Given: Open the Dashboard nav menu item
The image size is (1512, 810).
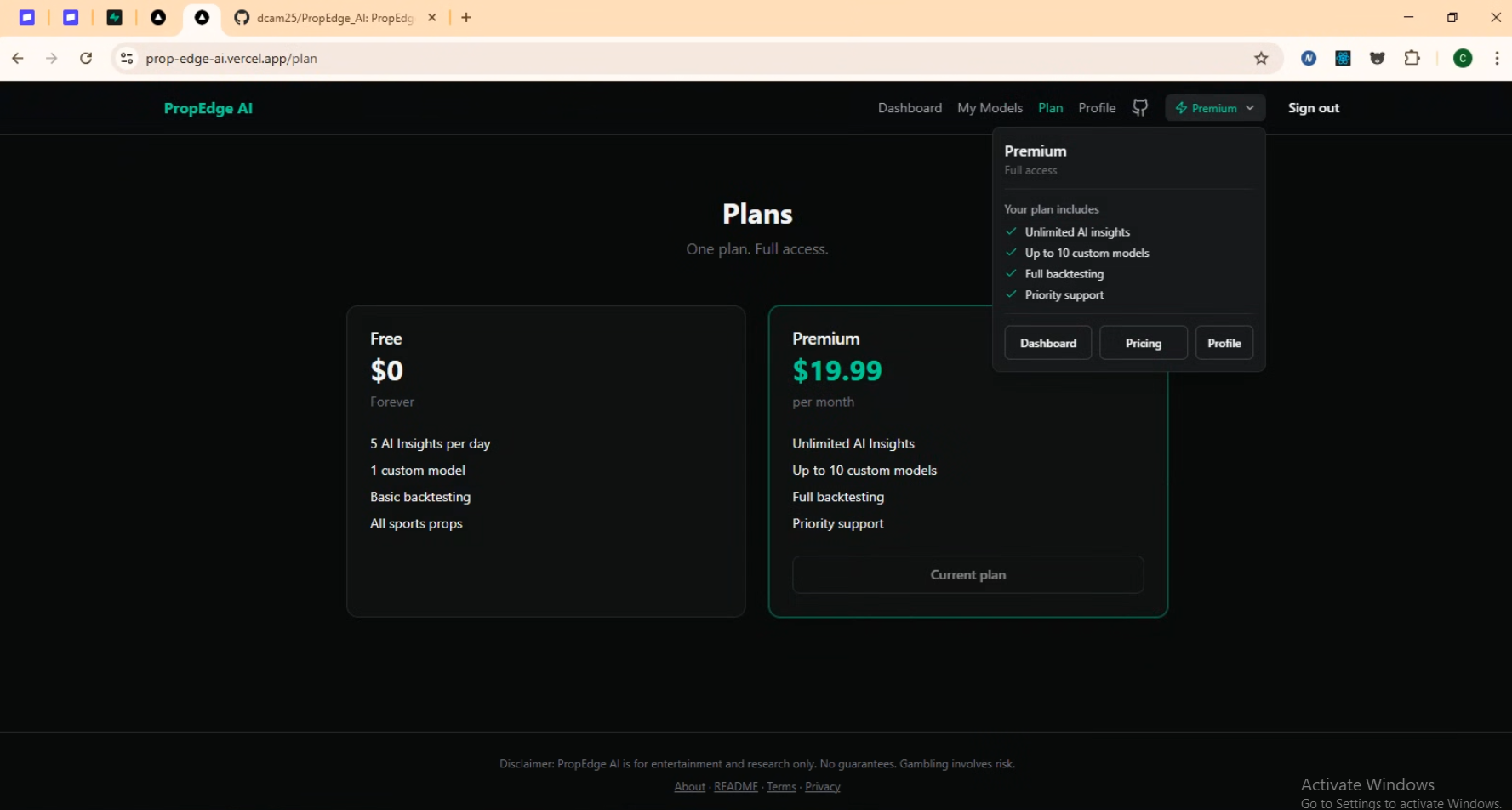Looking at the screenshot, I should pos(910,108).
